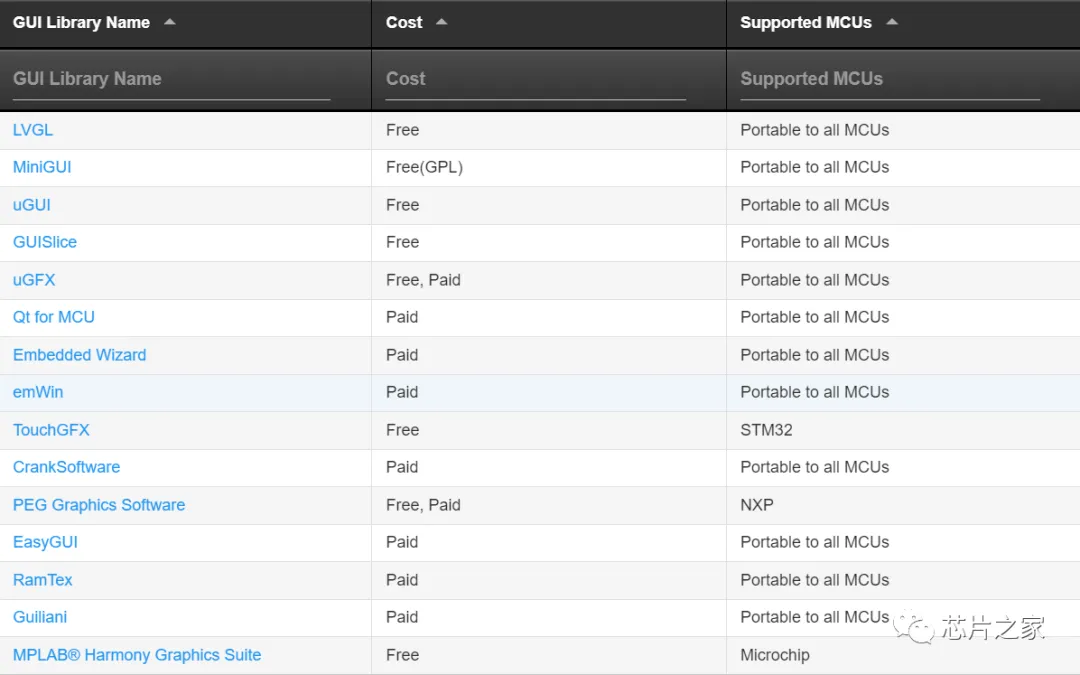Click the Qt for MCU link

pos(54,317)
